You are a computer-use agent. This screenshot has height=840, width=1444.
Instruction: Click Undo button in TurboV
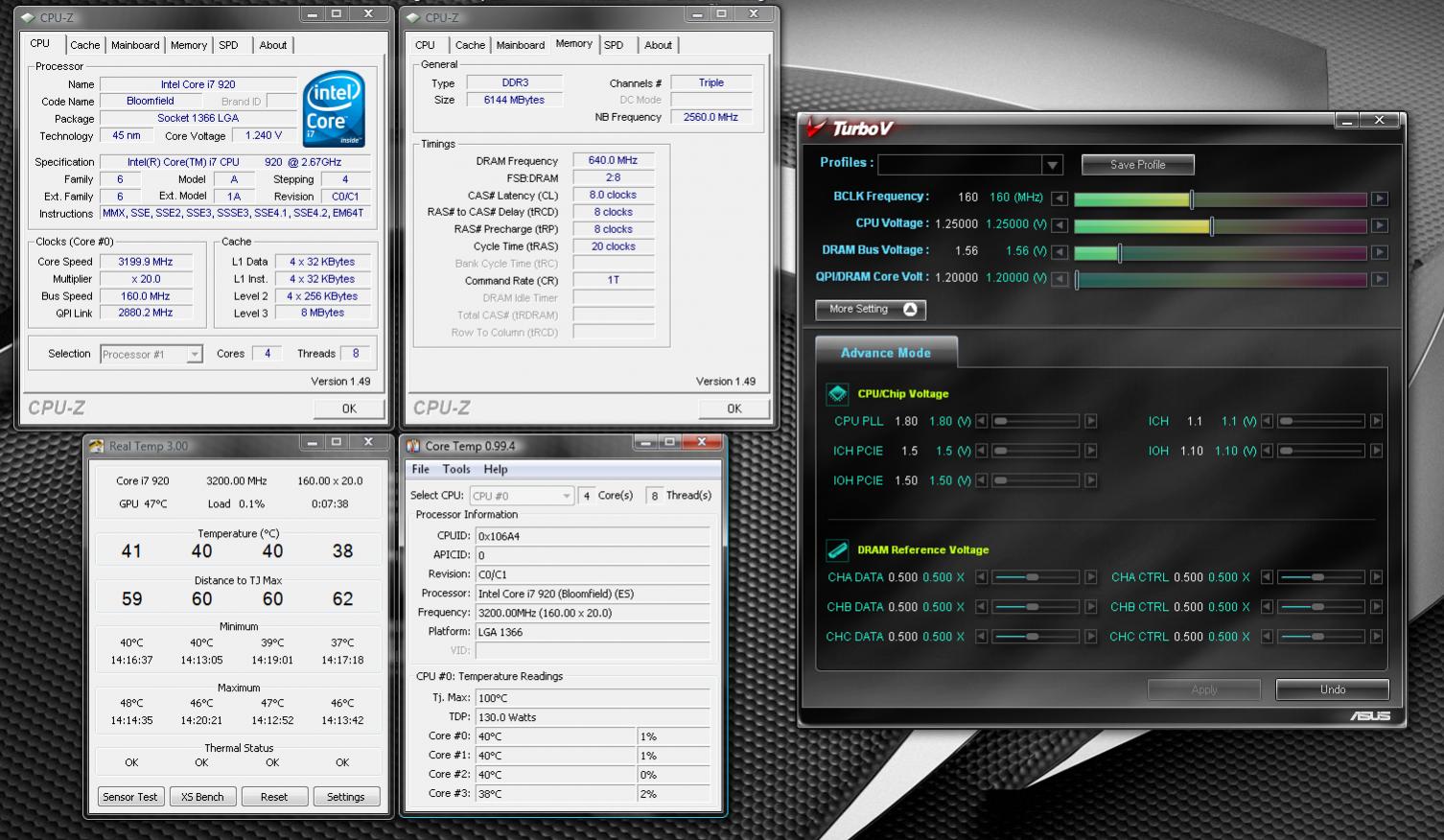pyautogui.click(x=1333, y=689)
